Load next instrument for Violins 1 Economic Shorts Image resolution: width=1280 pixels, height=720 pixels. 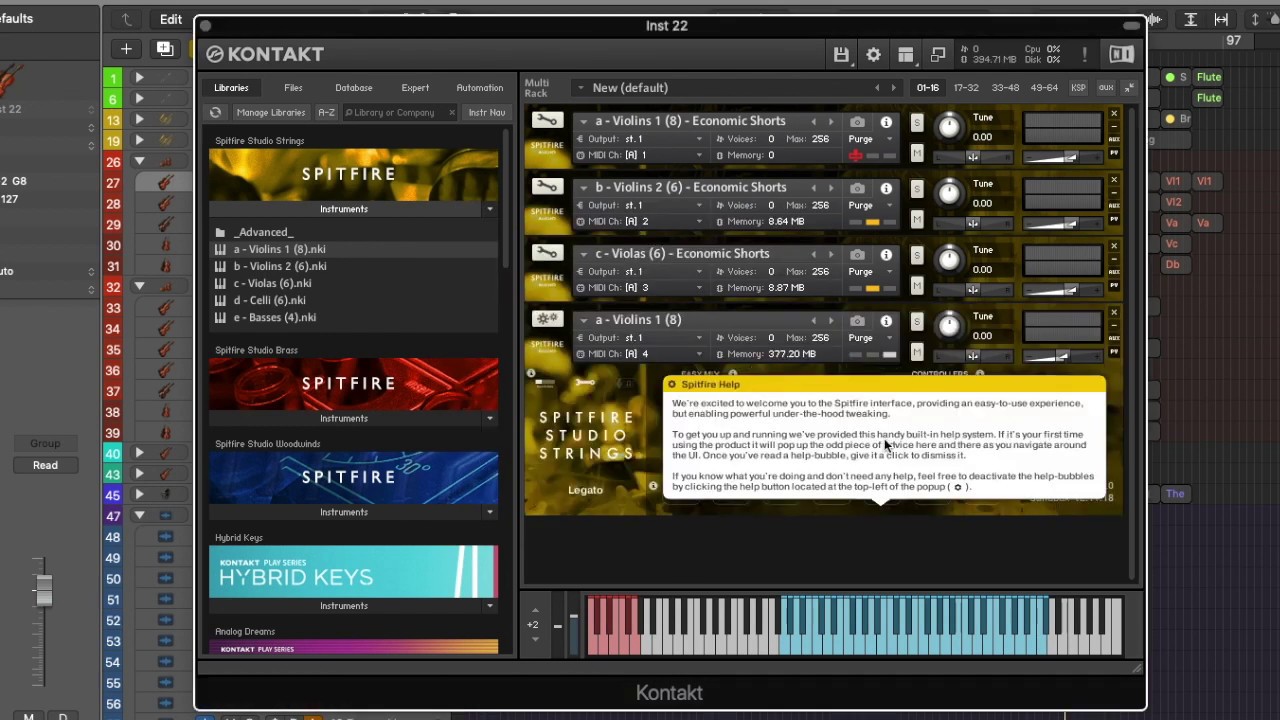tap(830, 122)
